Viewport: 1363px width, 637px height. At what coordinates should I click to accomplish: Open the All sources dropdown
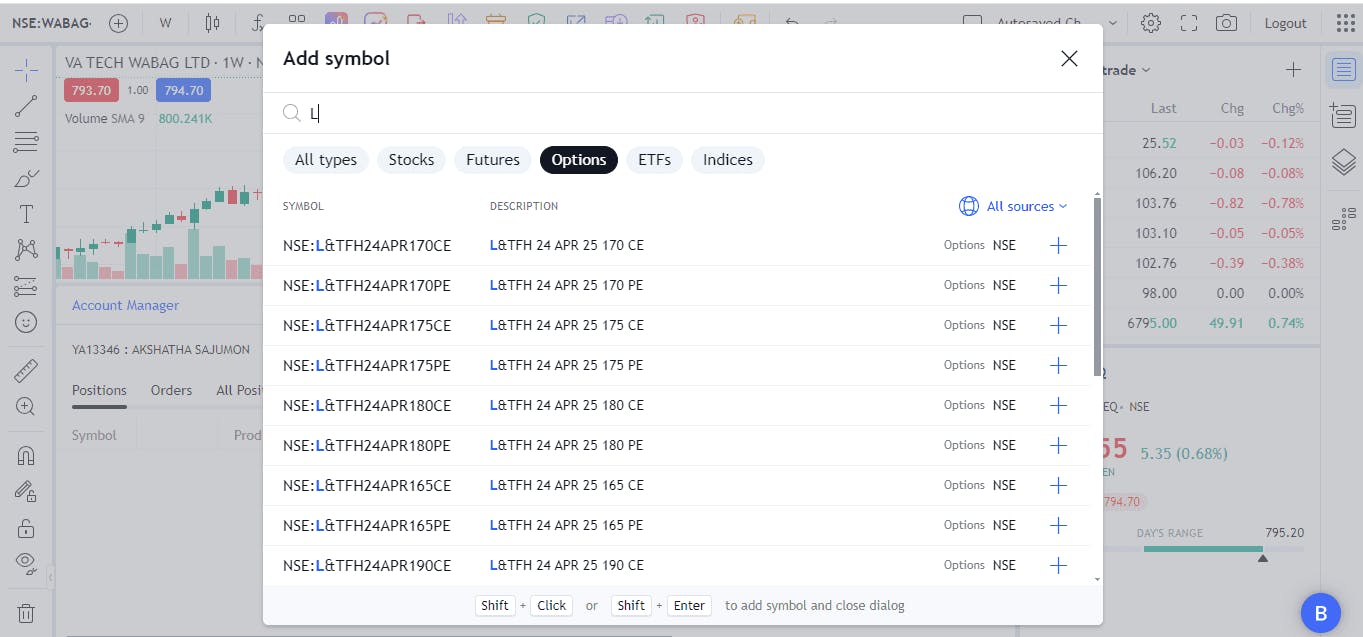coord(1014,206)
